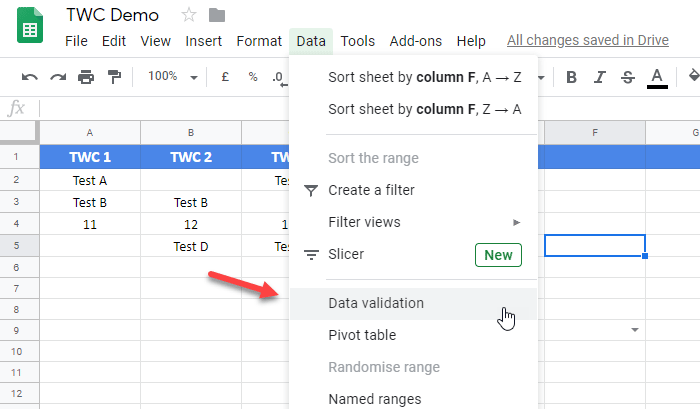Open the Pivot table option
The height and width of the screenshot is (409, 700).
[362, 335]
